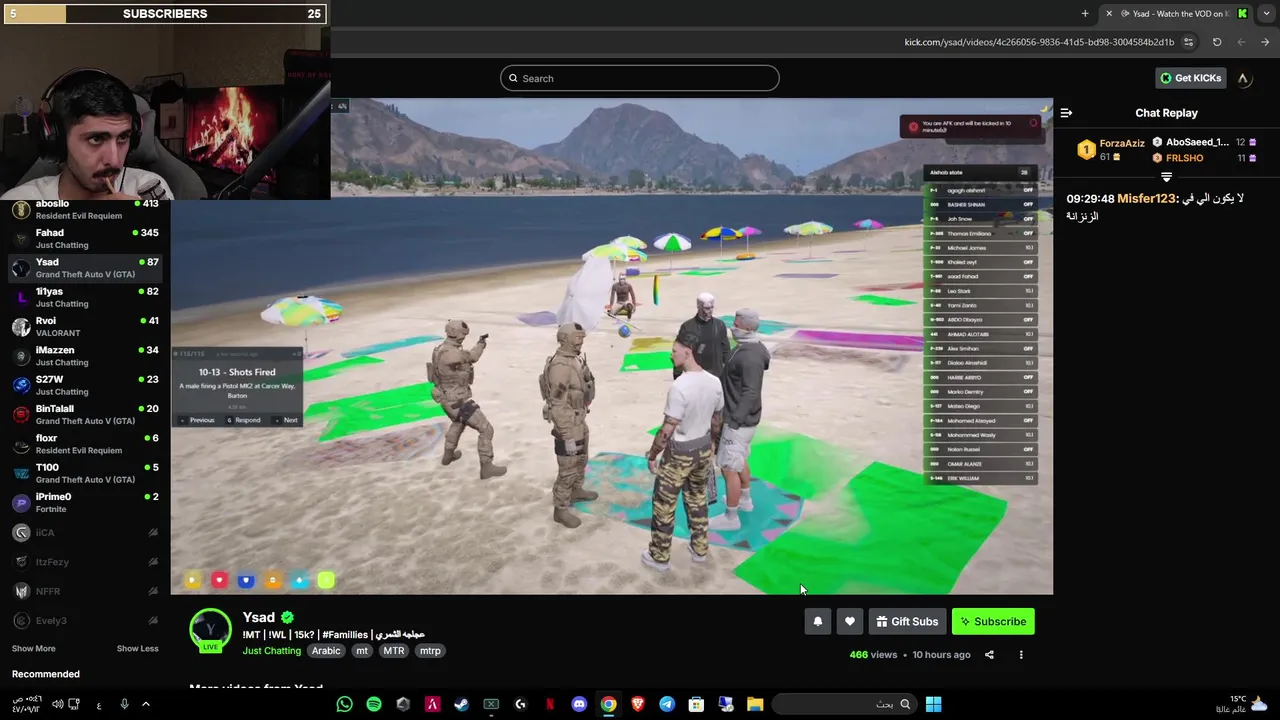Click the notification bell for Ysad
This screenshot has height=720, width=1280.
tap(817, 621)
